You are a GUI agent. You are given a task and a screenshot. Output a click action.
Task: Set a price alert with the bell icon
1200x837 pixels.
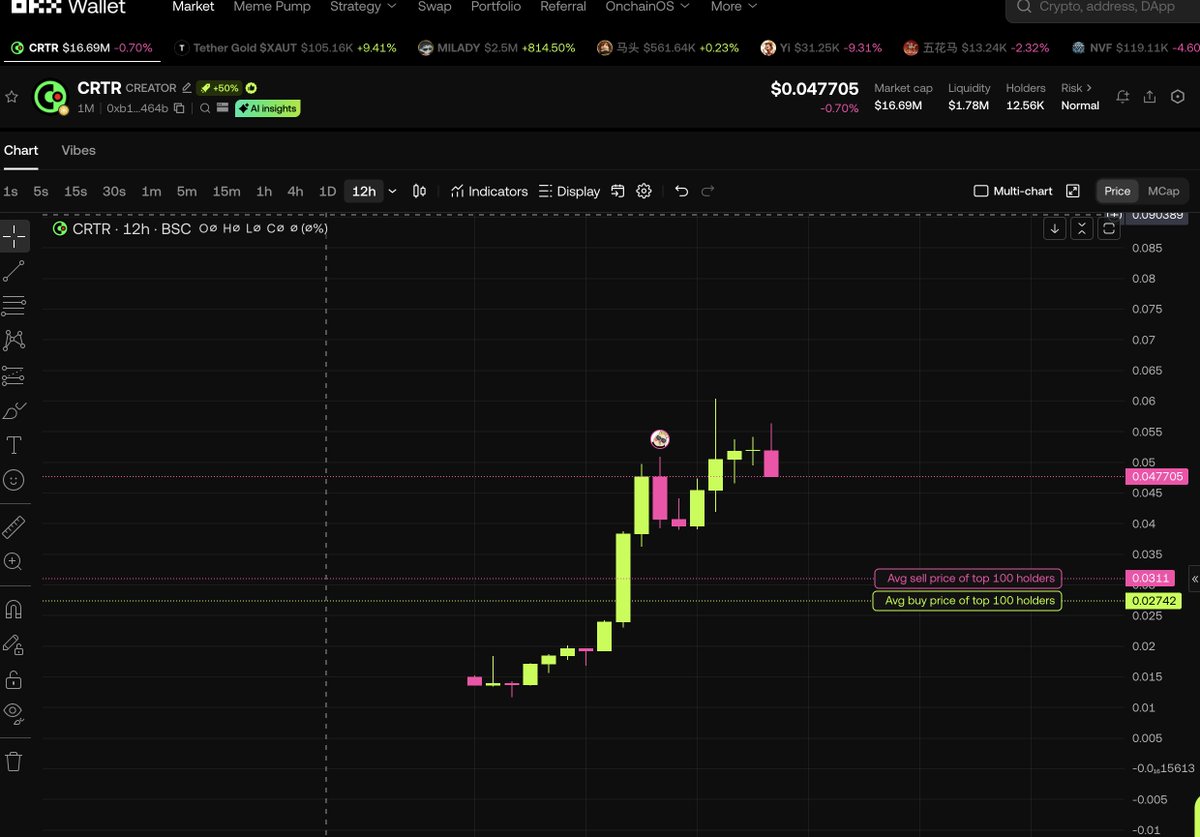click(x=1123, y=97)
